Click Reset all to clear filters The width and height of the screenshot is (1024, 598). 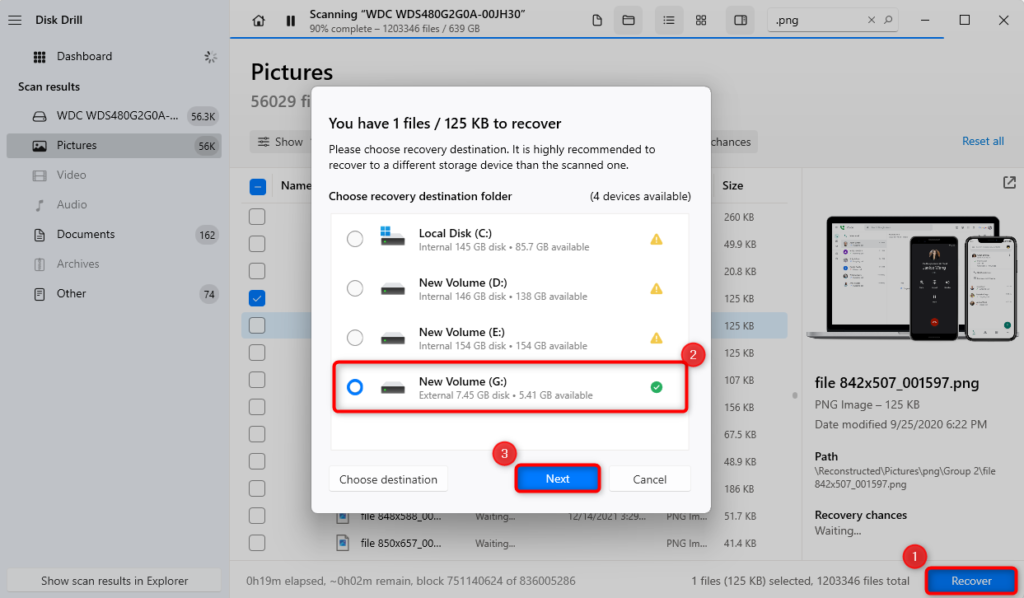click(x=982, y=141)
